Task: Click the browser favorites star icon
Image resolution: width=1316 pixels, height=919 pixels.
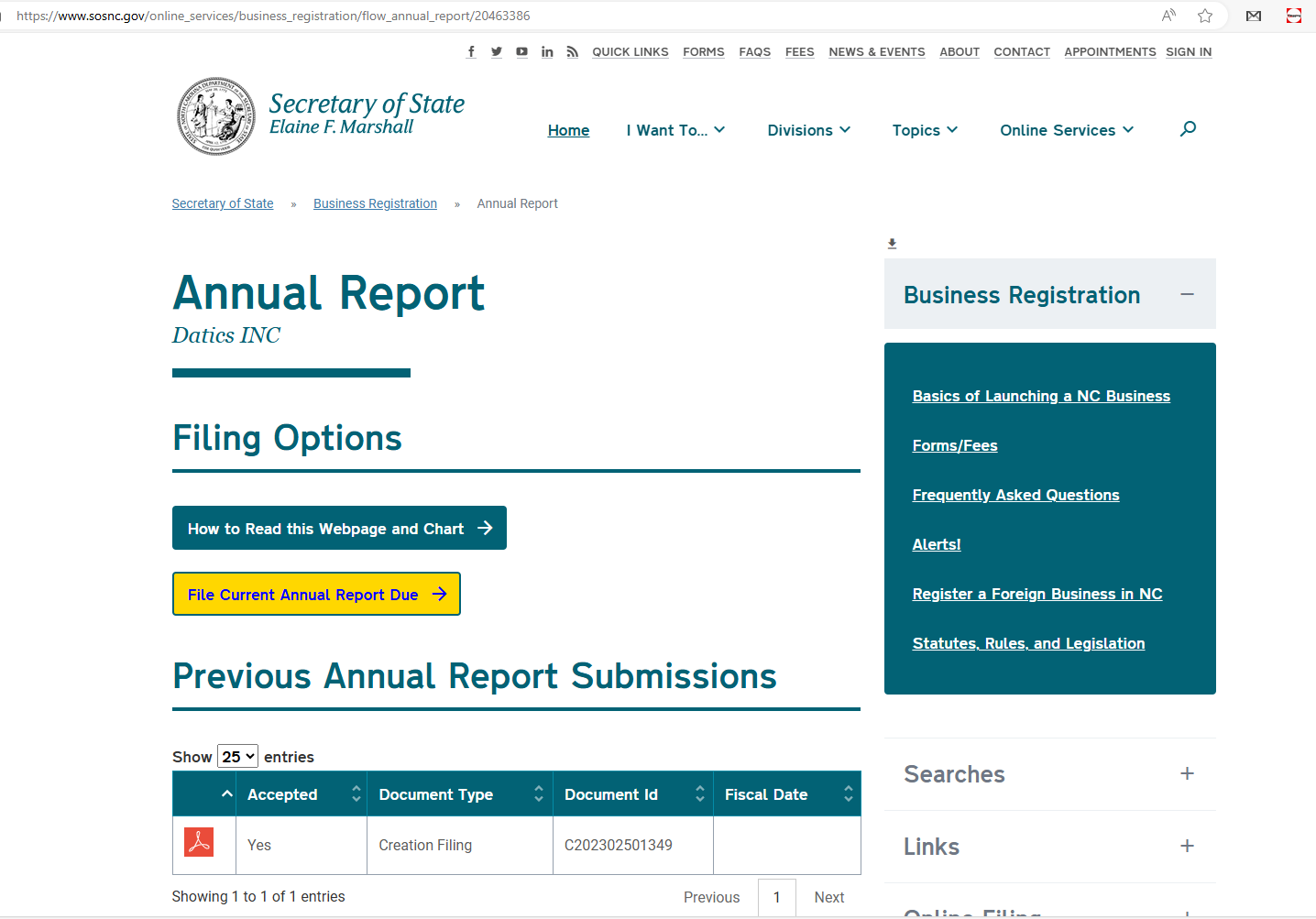Action: [1205, 16]
